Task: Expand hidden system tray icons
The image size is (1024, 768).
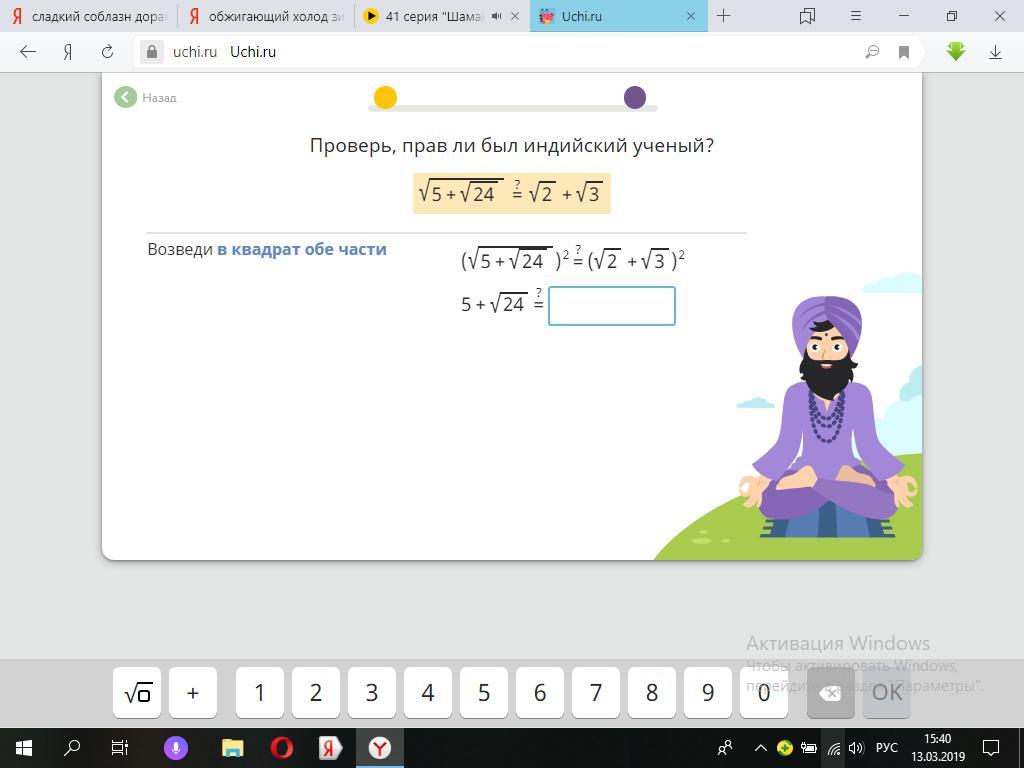Action: click(x=760, y=748)
